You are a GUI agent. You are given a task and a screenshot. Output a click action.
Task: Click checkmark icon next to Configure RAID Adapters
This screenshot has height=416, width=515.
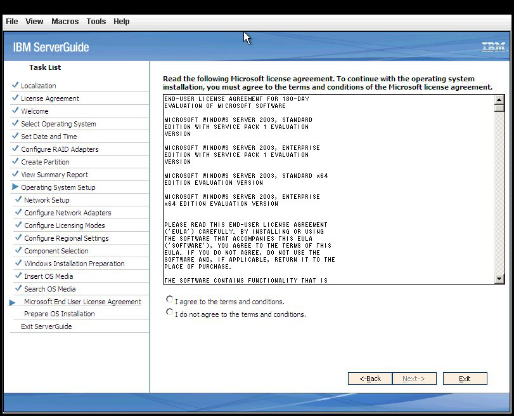pos(15,148)
